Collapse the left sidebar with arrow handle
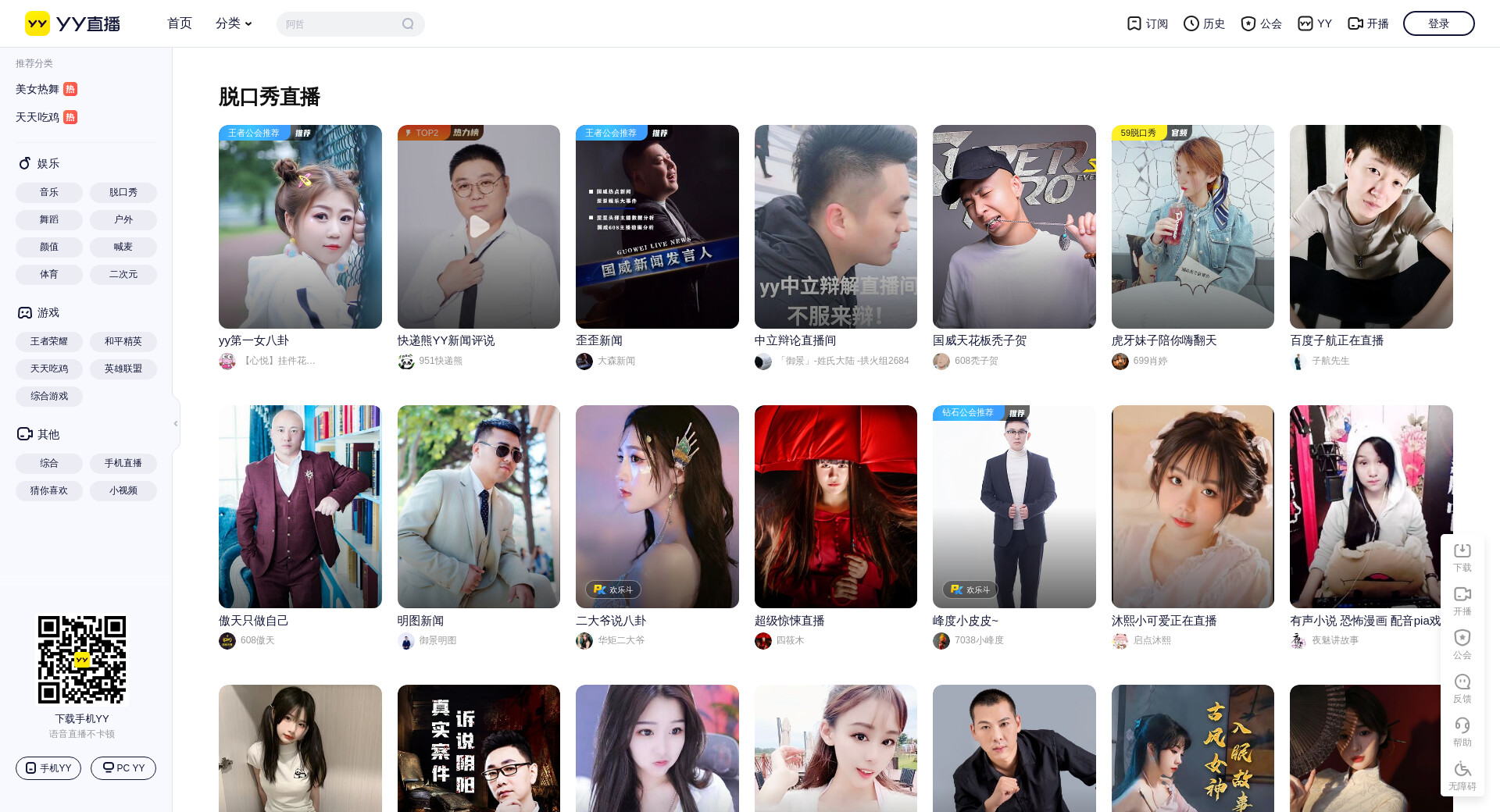The height and width of the screenshot is (812, 1500). [x=176, y=423]
